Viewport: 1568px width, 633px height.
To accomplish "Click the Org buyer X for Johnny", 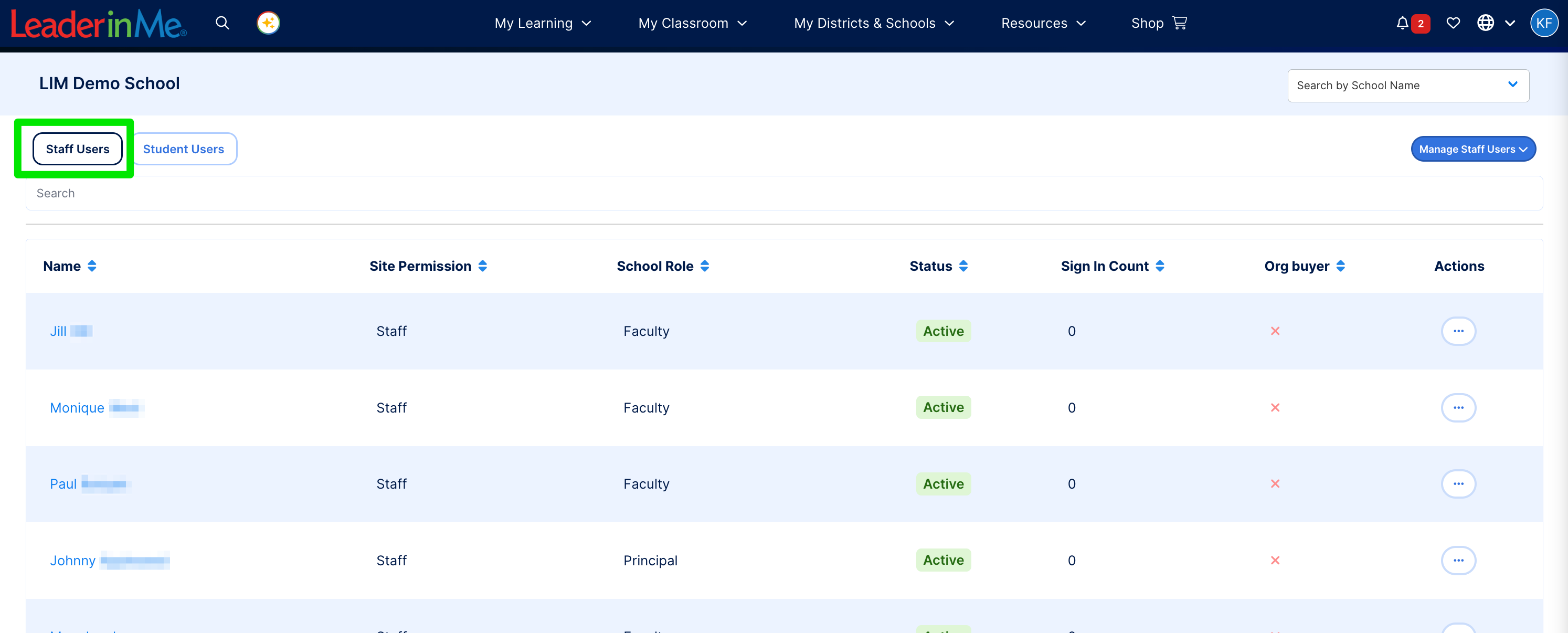I will pyautogui.click(x=1275, y=561).
